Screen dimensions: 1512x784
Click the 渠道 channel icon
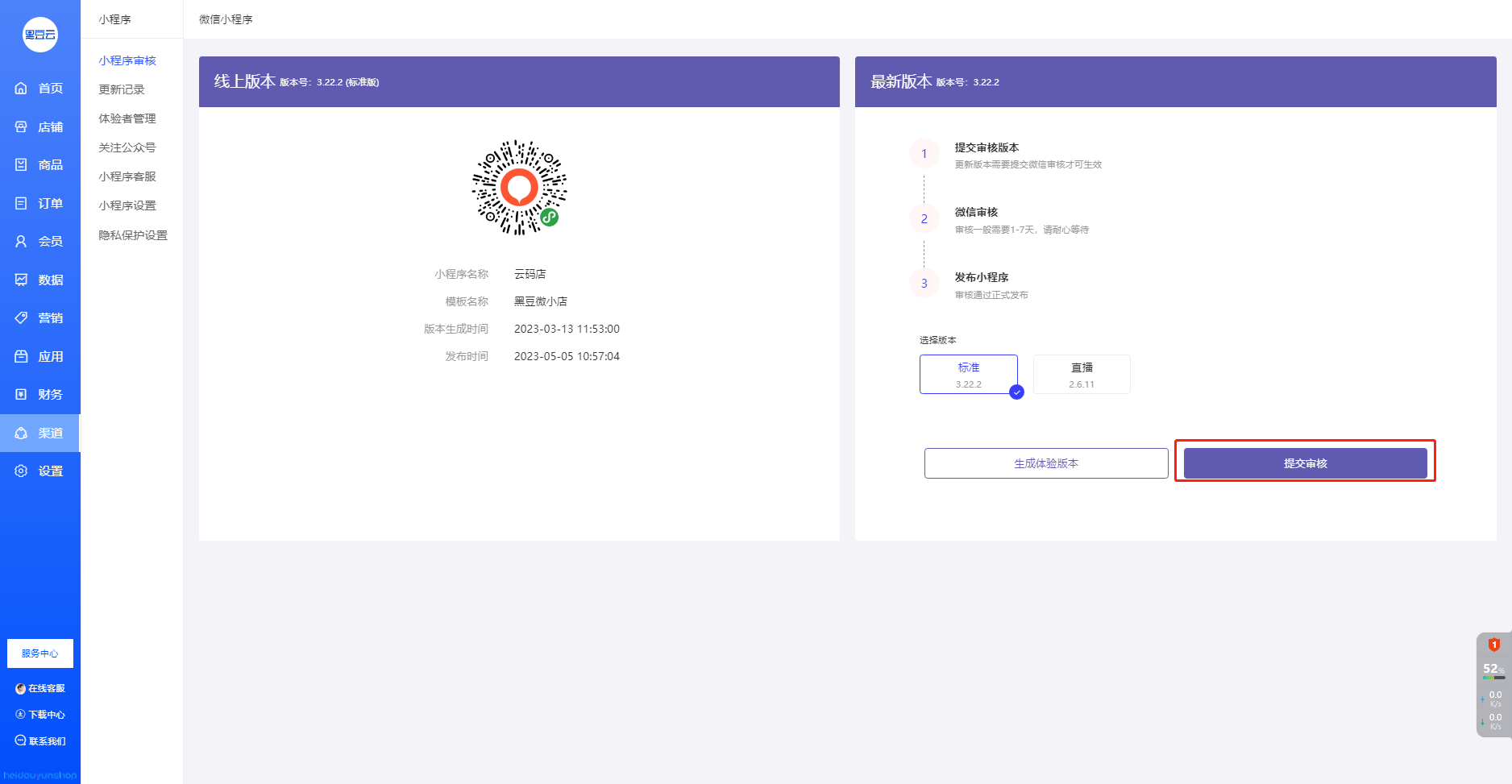click(21, 433)
